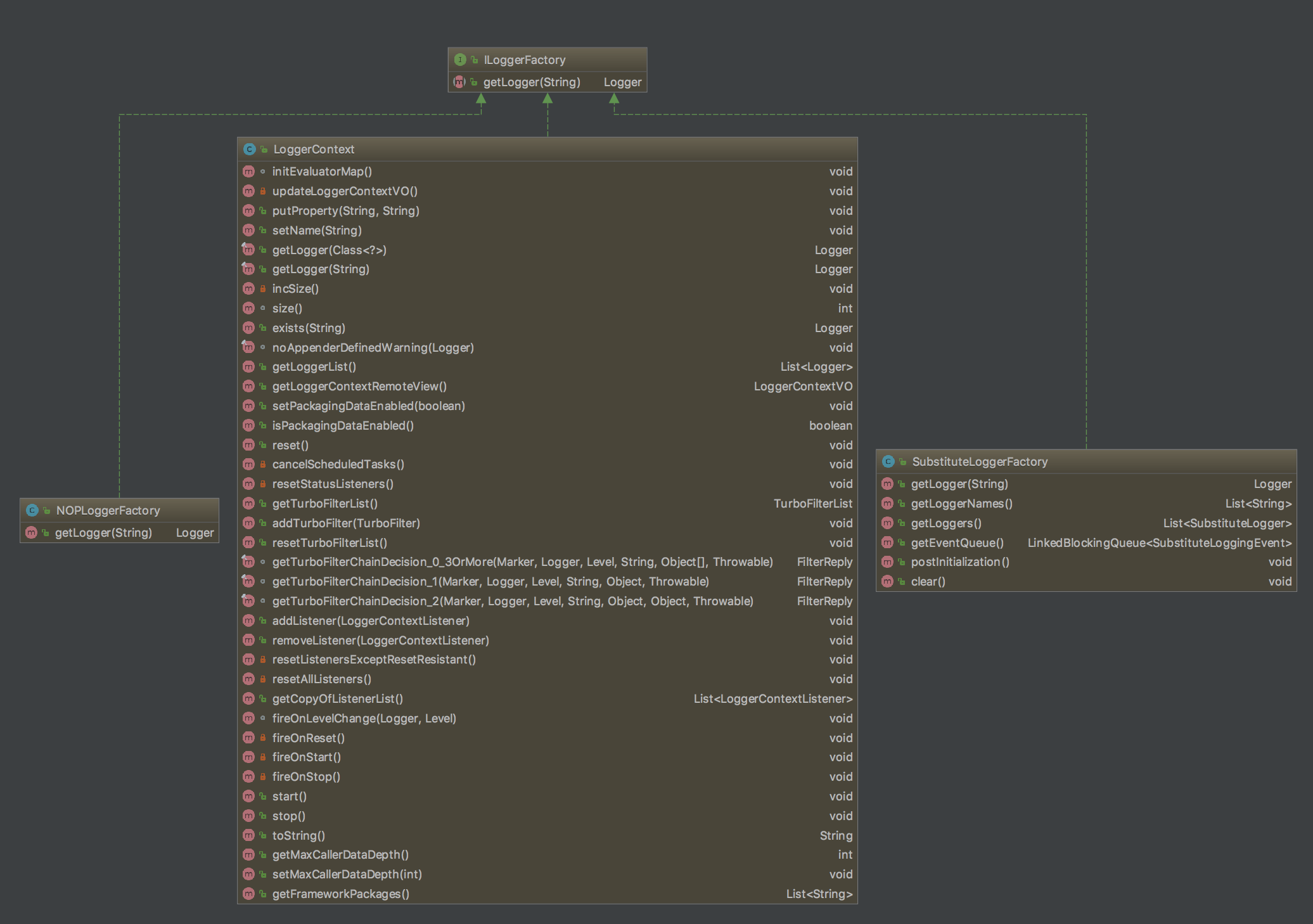Click the NOPLoggerFactory class icon
Viewport: 1313px width, 924px height.
(x=32, y=510)
